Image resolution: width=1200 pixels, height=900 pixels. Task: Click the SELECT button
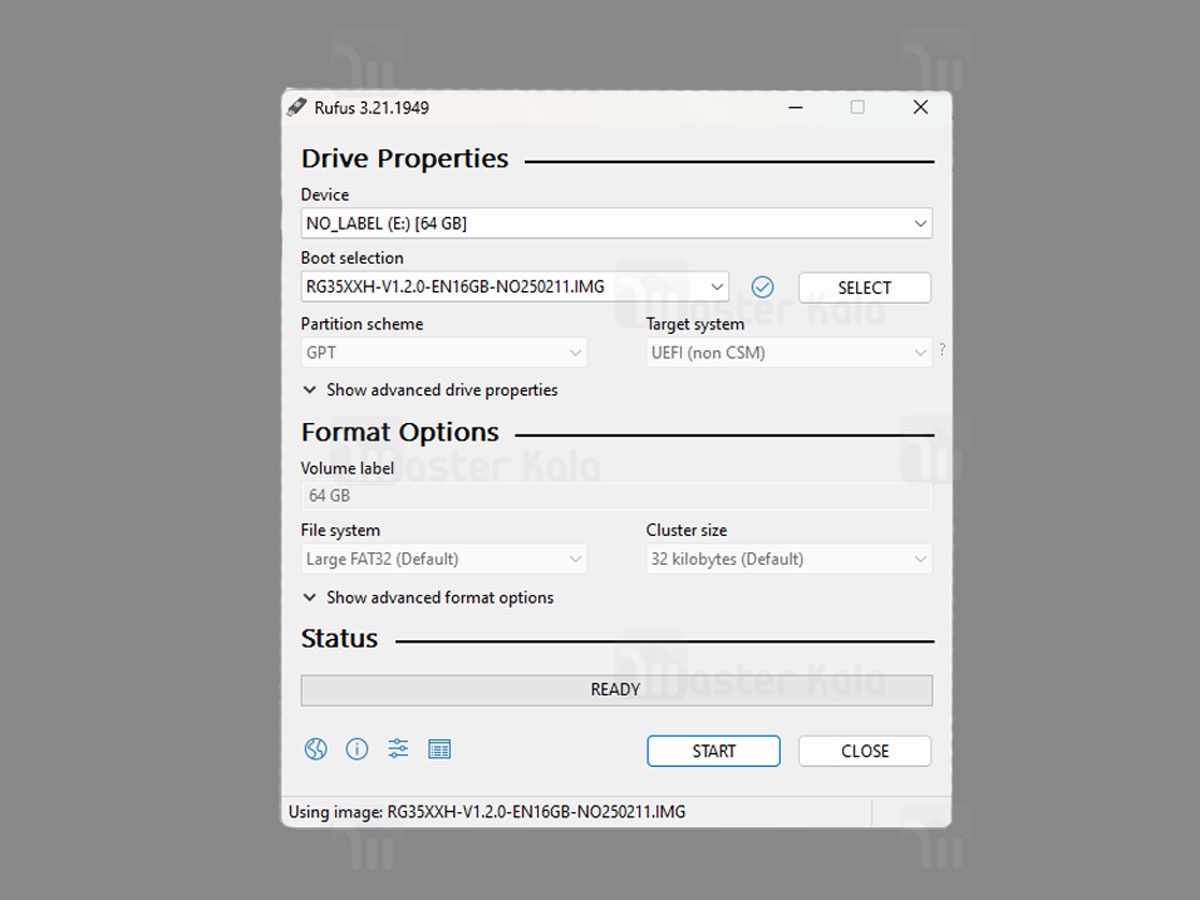pyautogui.click(x=865, y=288)
